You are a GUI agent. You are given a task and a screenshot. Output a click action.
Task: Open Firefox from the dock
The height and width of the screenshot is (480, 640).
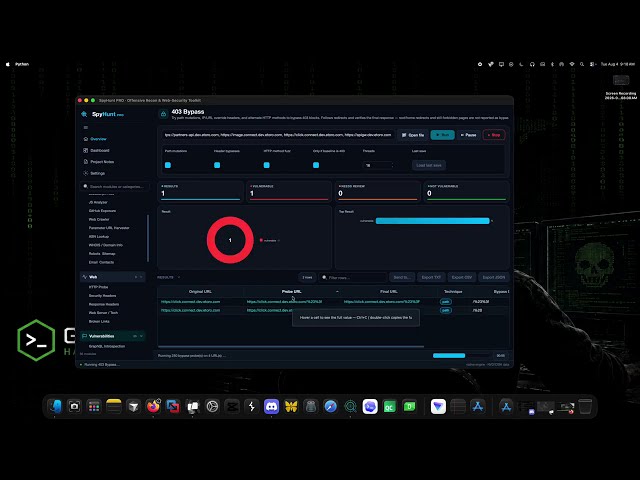(x=153, y=407)
